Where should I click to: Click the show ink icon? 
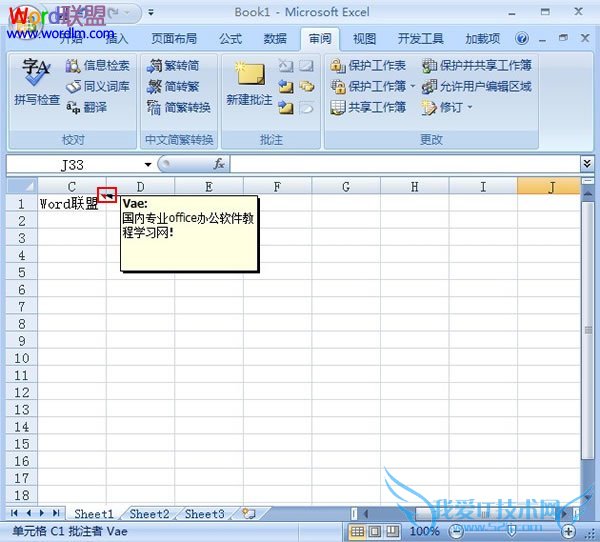[x=306, y=108]
